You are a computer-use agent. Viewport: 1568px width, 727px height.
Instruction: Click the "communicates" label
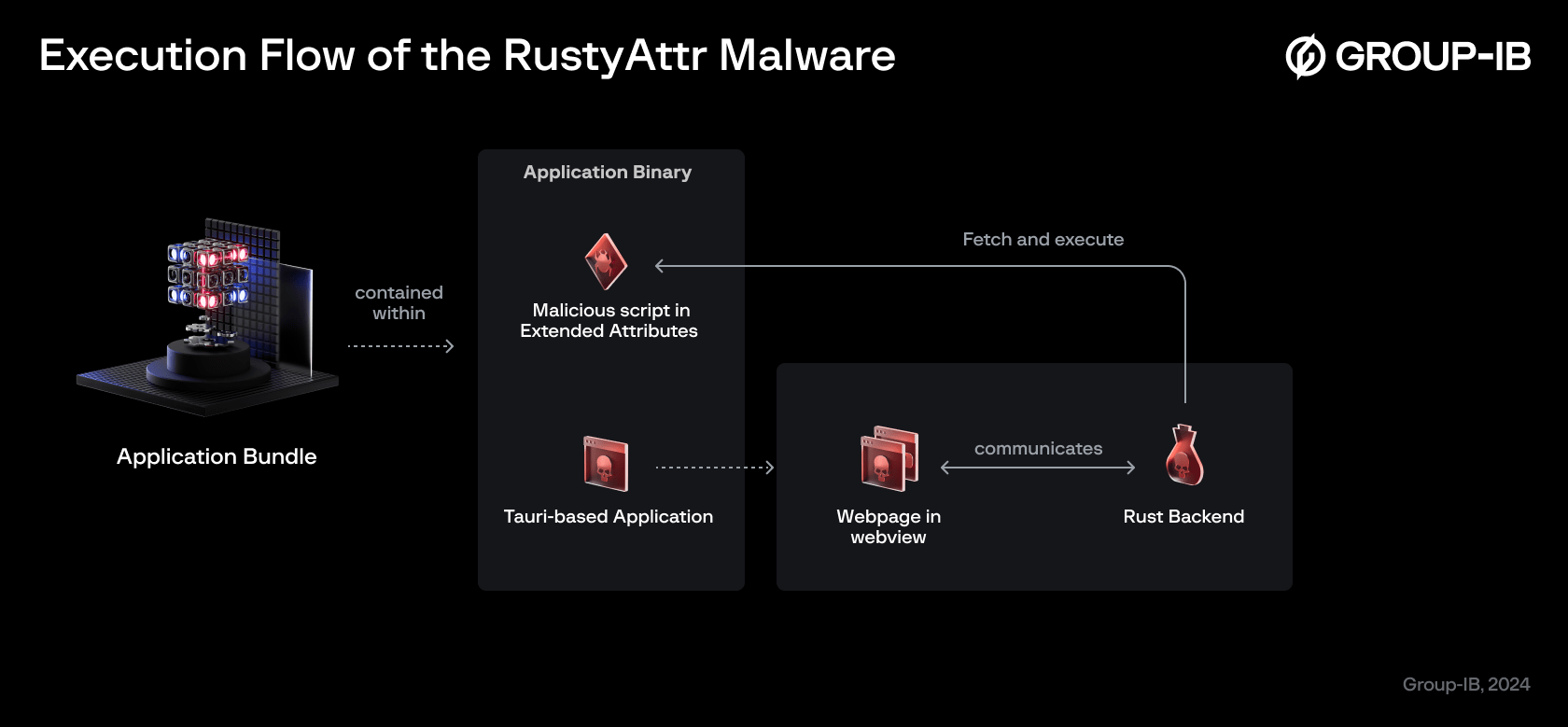click(1039, 449)
